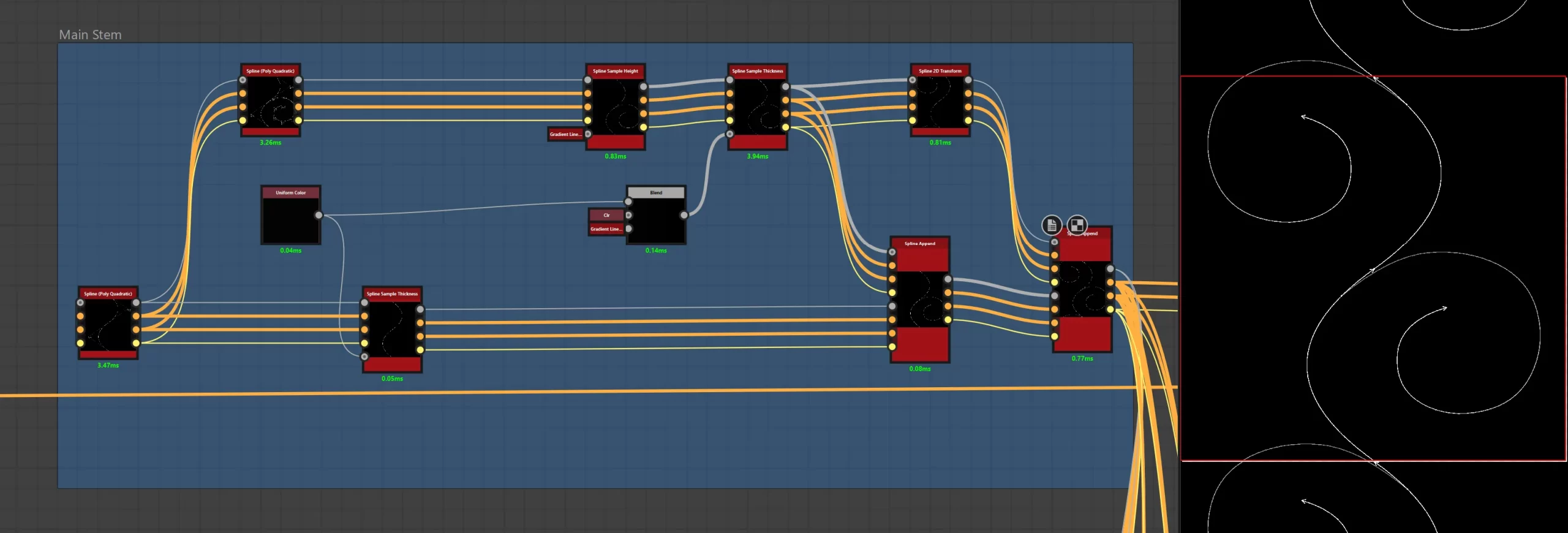The width and height of the screenshot is (1568, 533).
Task: Select the Blend node
Action: [656, 215]
